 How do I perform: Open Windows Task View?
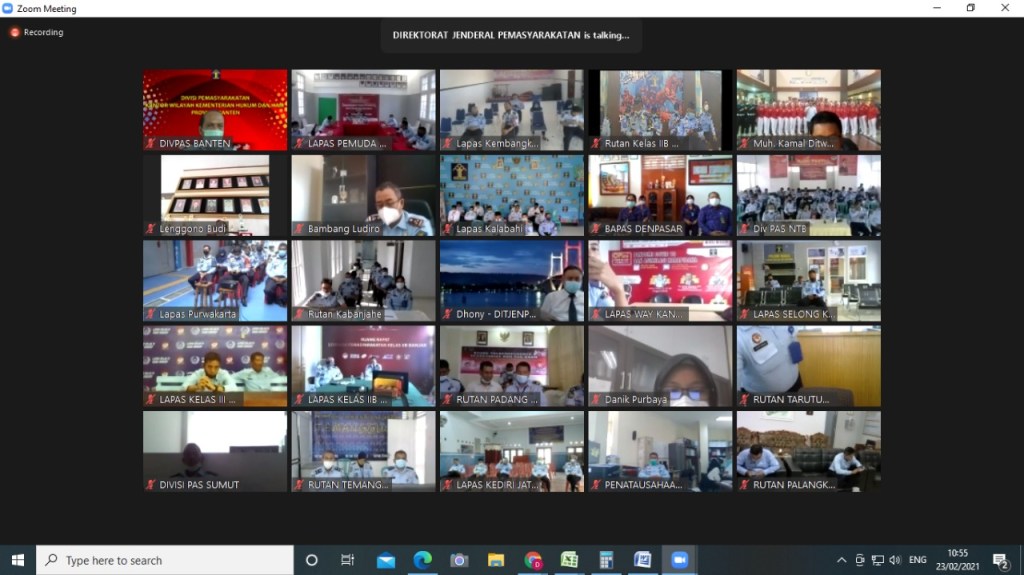click(348, 560)
